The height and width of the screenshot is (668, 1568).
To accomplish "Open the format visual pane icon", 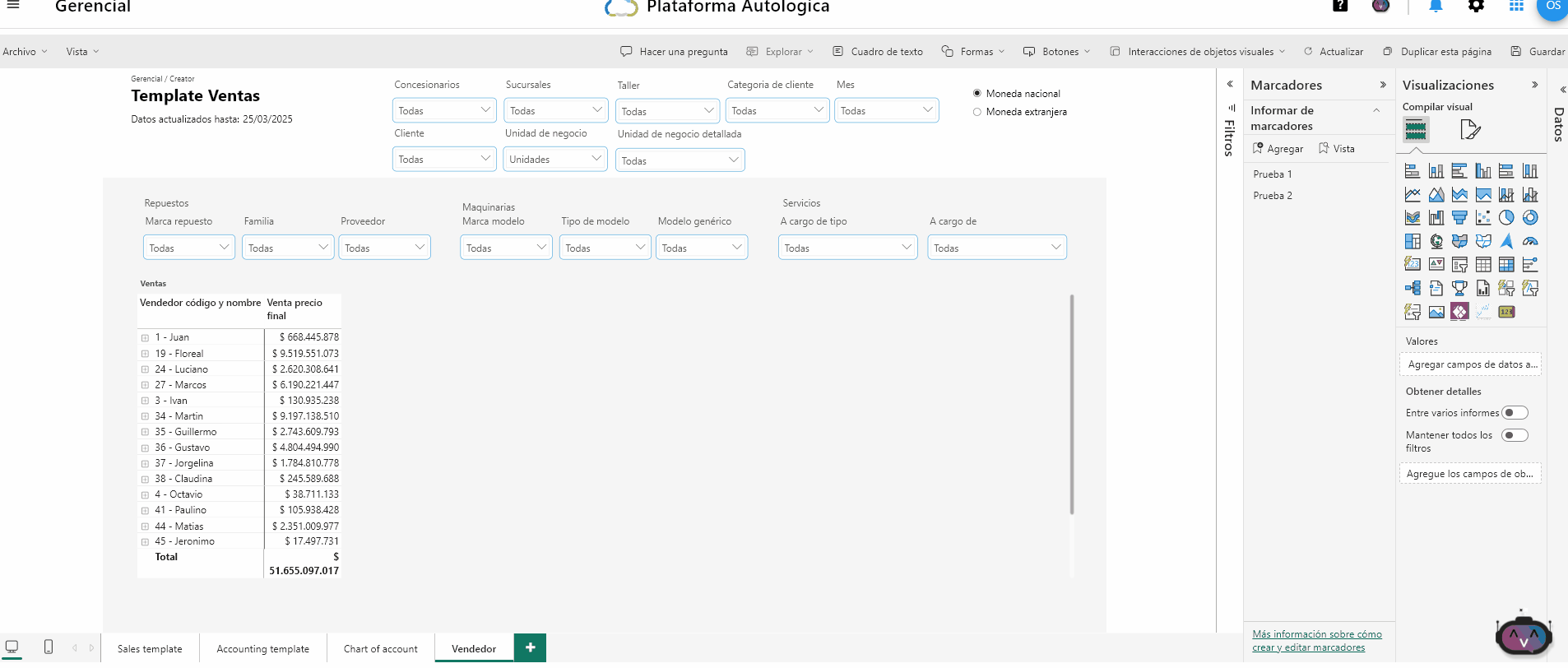I will 1470,130.
